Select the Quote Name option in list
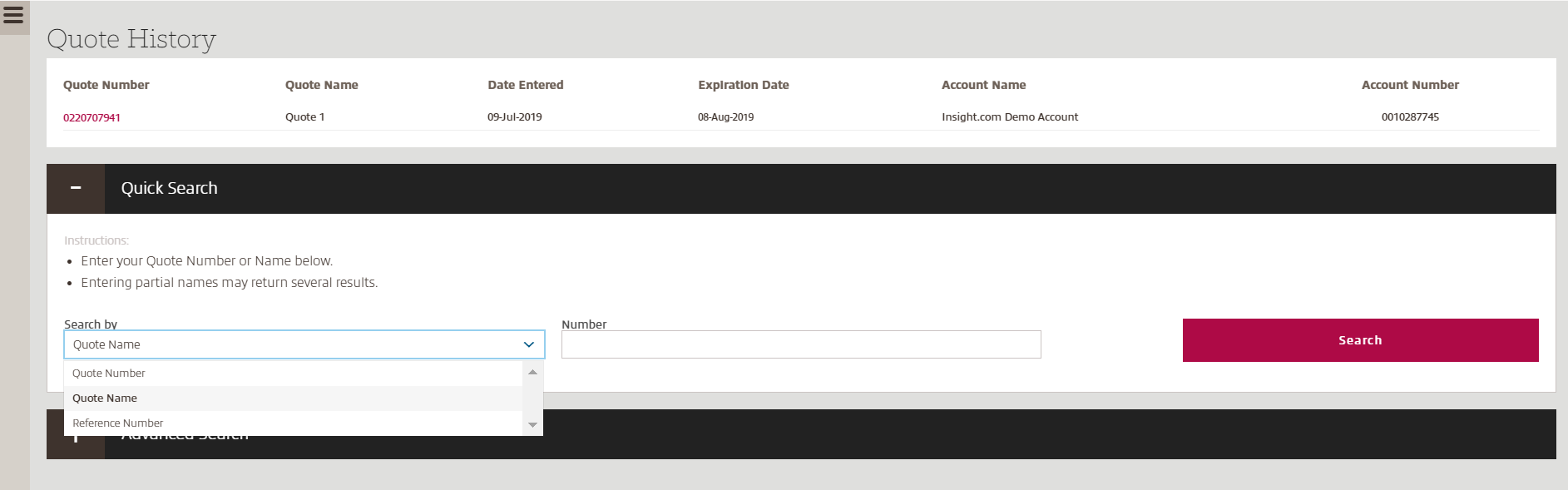 [105, 398]
